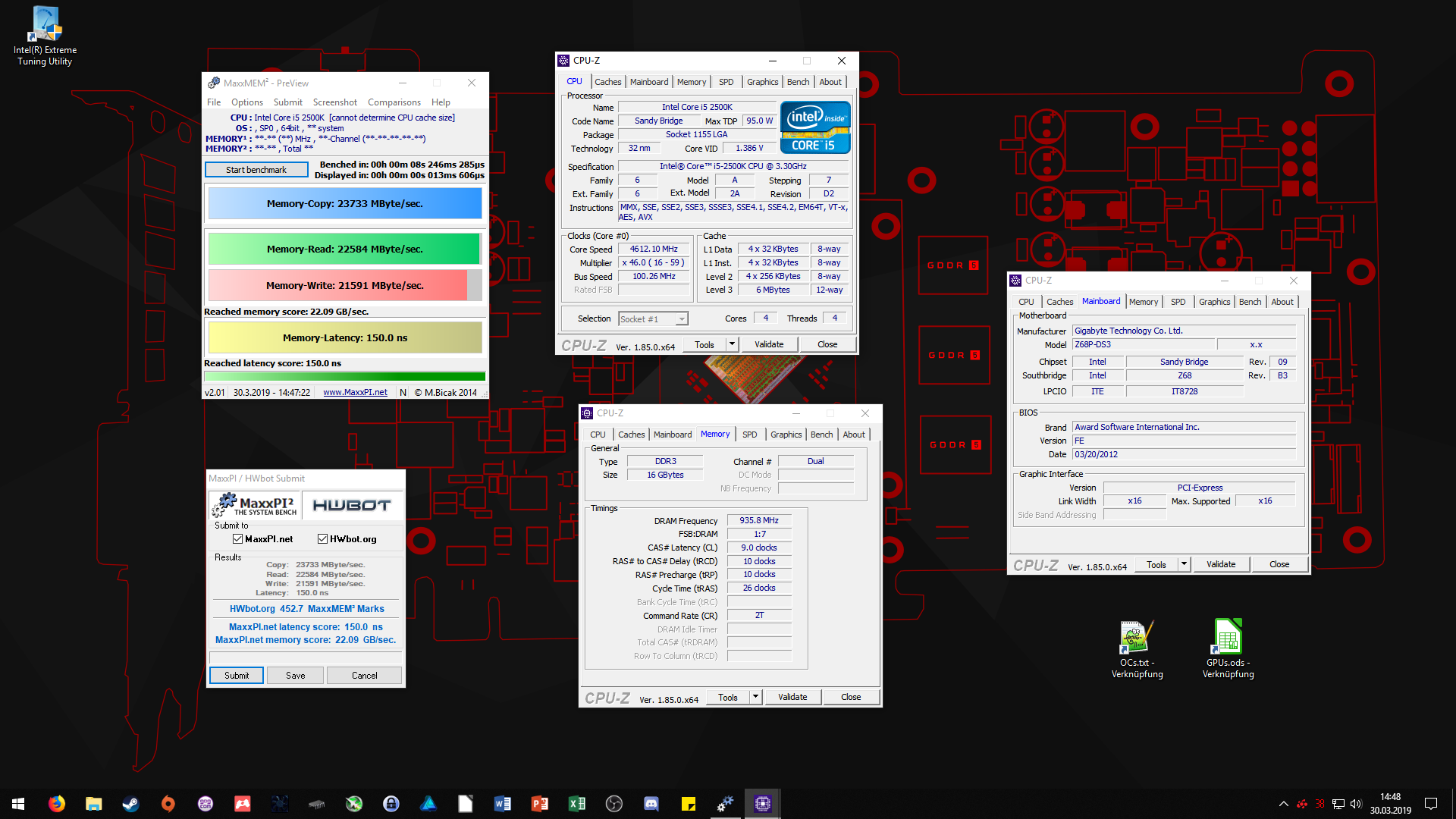The image size is (1456, 819).
Task: Show hidden system tray icons
Action: coord(1283,804)
